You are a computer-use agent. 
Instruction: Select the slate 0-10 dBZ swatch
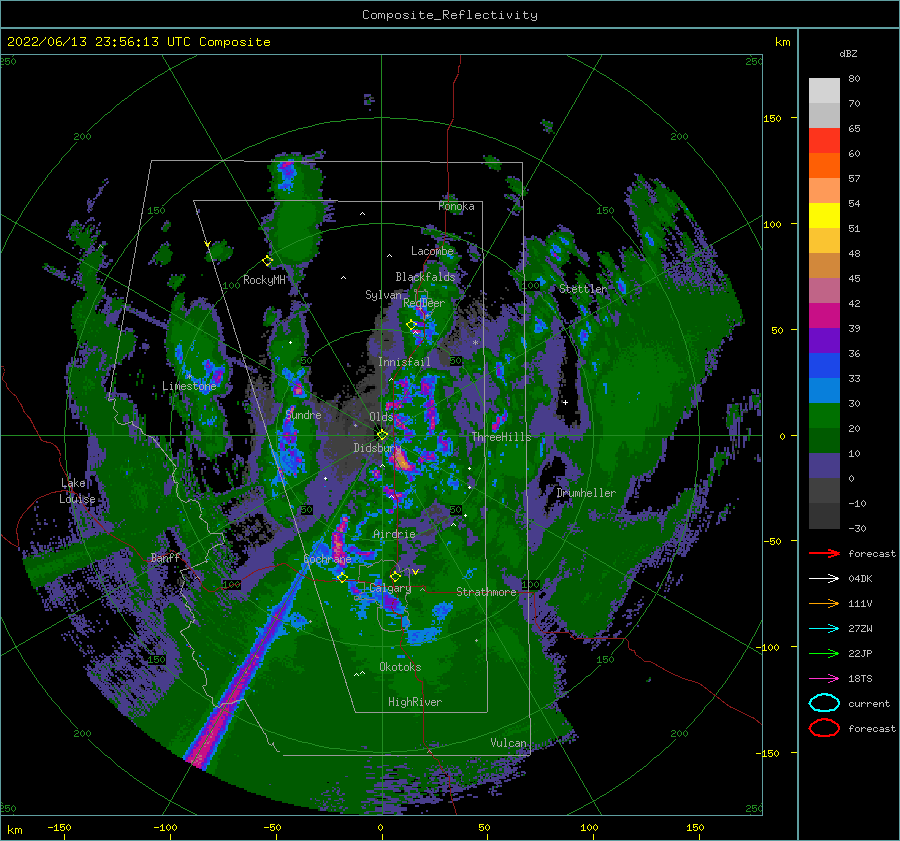click(x=824, y=466)
